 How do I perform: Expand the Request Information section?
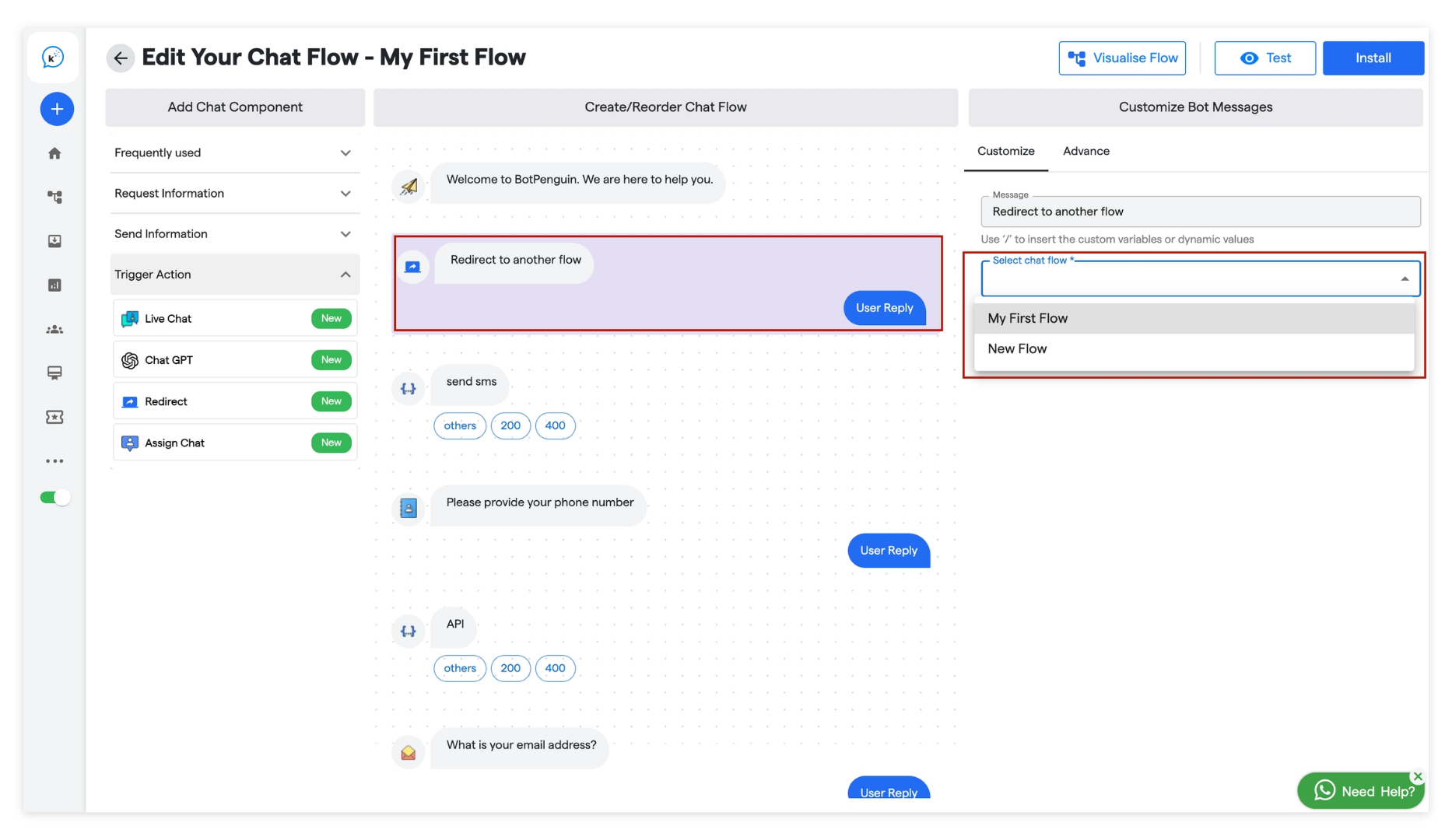[x=235, y=193]
